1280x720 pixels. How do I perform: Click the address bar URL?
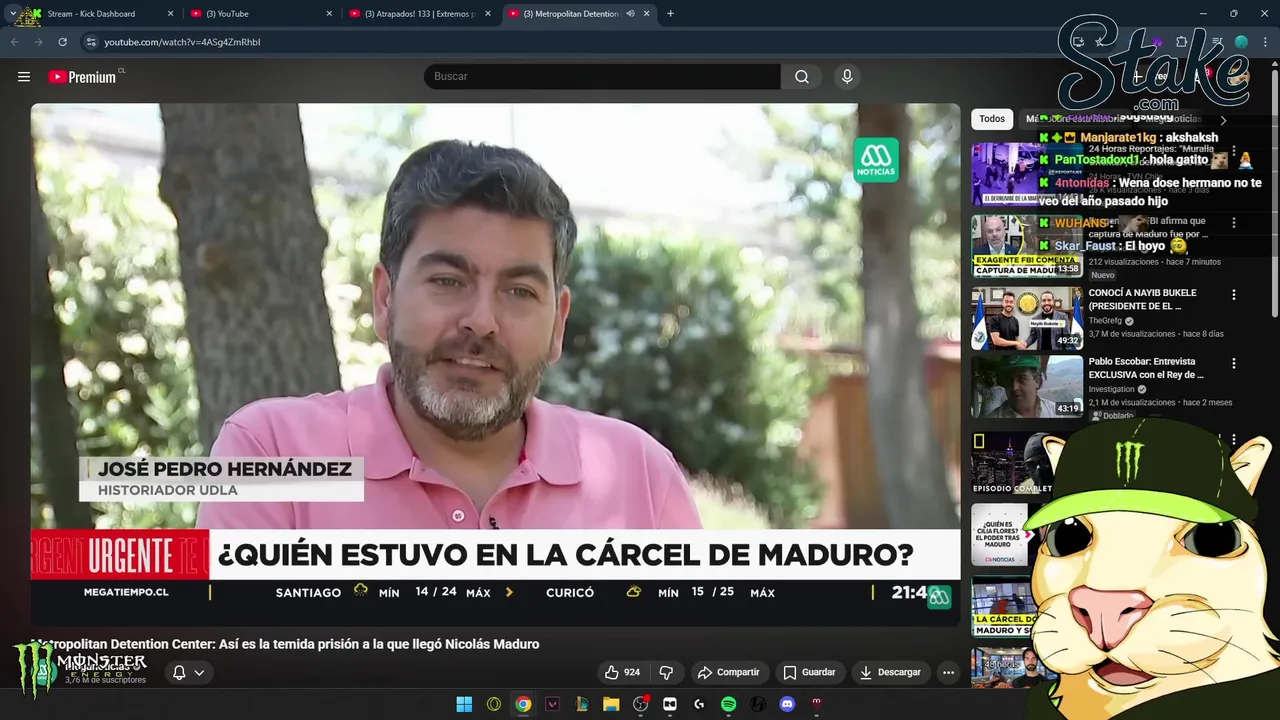(182, 42)
